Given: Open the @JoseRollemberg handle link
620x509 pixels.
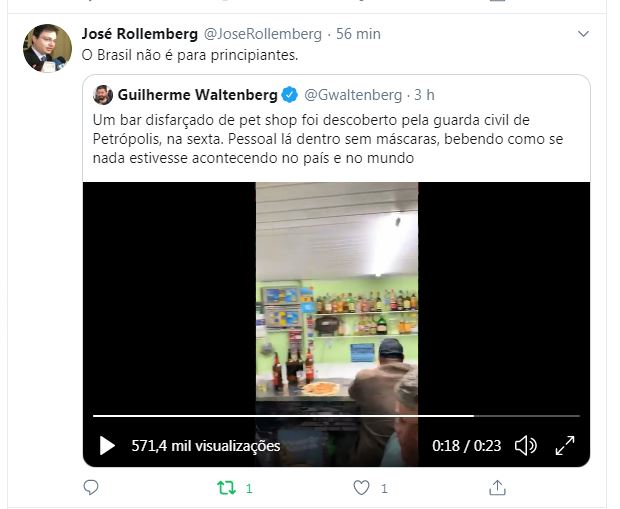Looking at the screenshot, I should [263, 34].
